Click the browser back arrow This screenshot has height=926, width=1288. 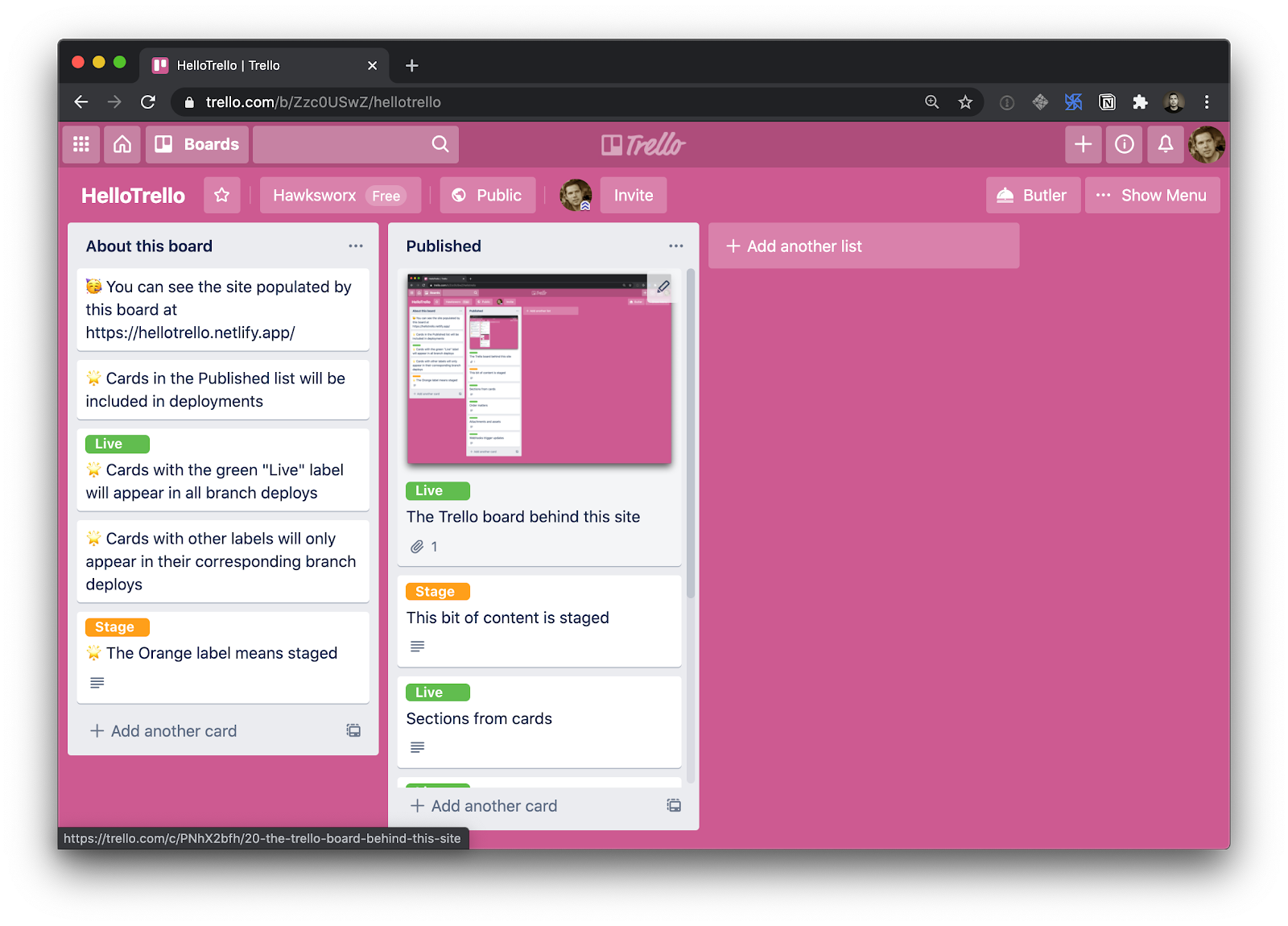(81, 102)
